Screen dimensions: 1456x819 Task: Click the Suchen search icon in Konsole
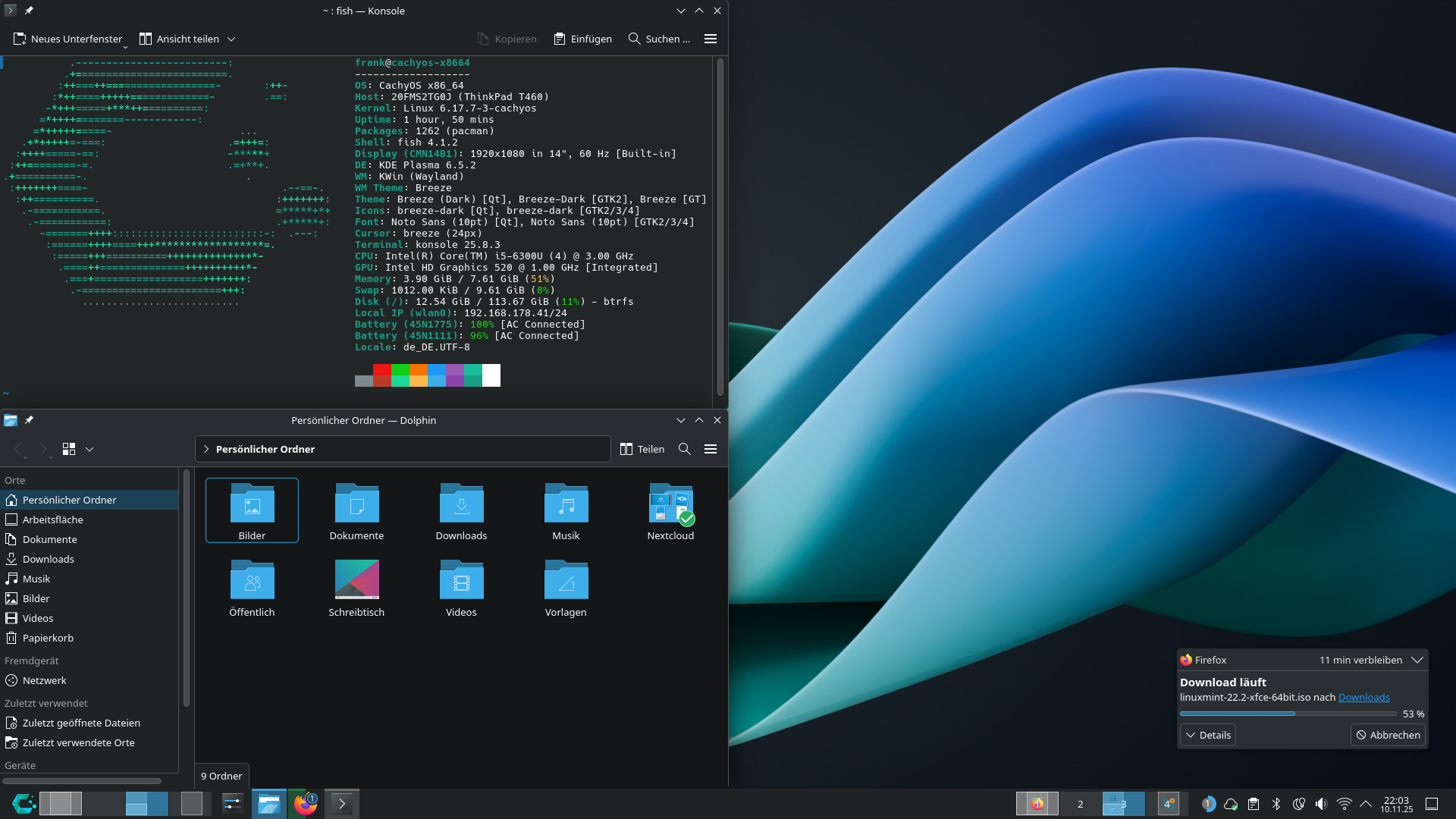coord(635,39)
